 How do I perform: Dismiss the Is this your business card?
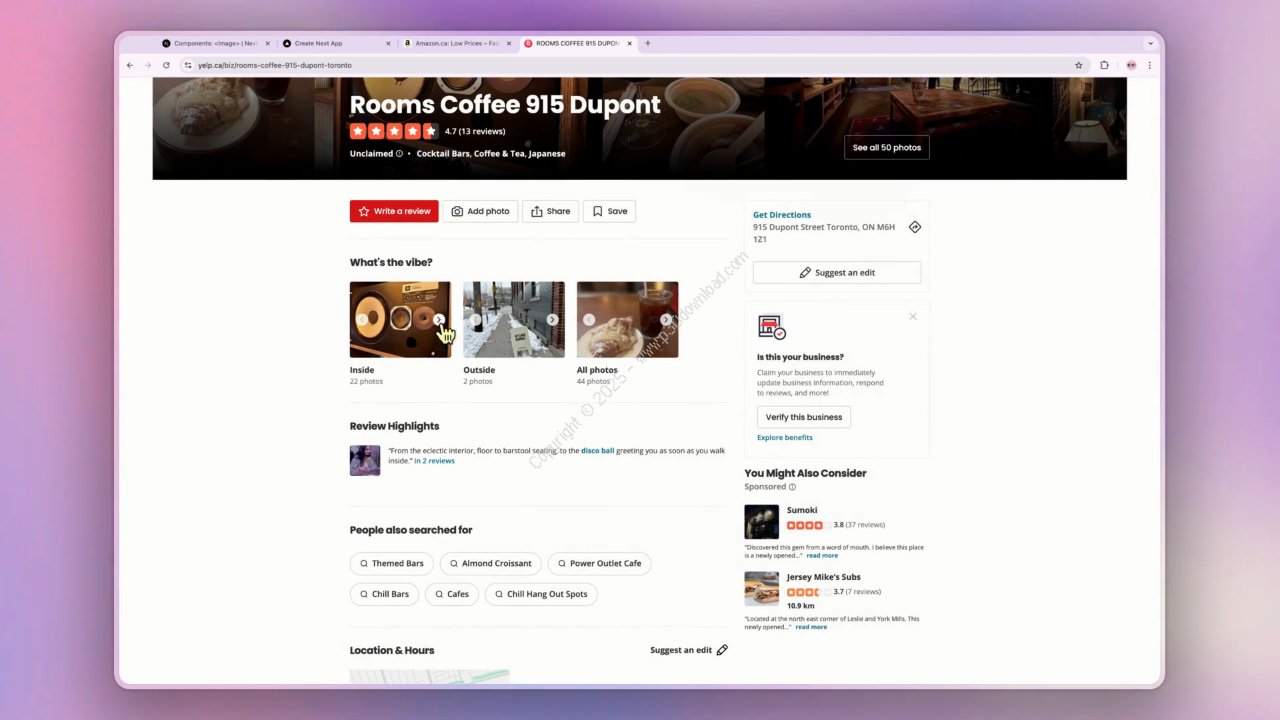(x=913, y=316)
